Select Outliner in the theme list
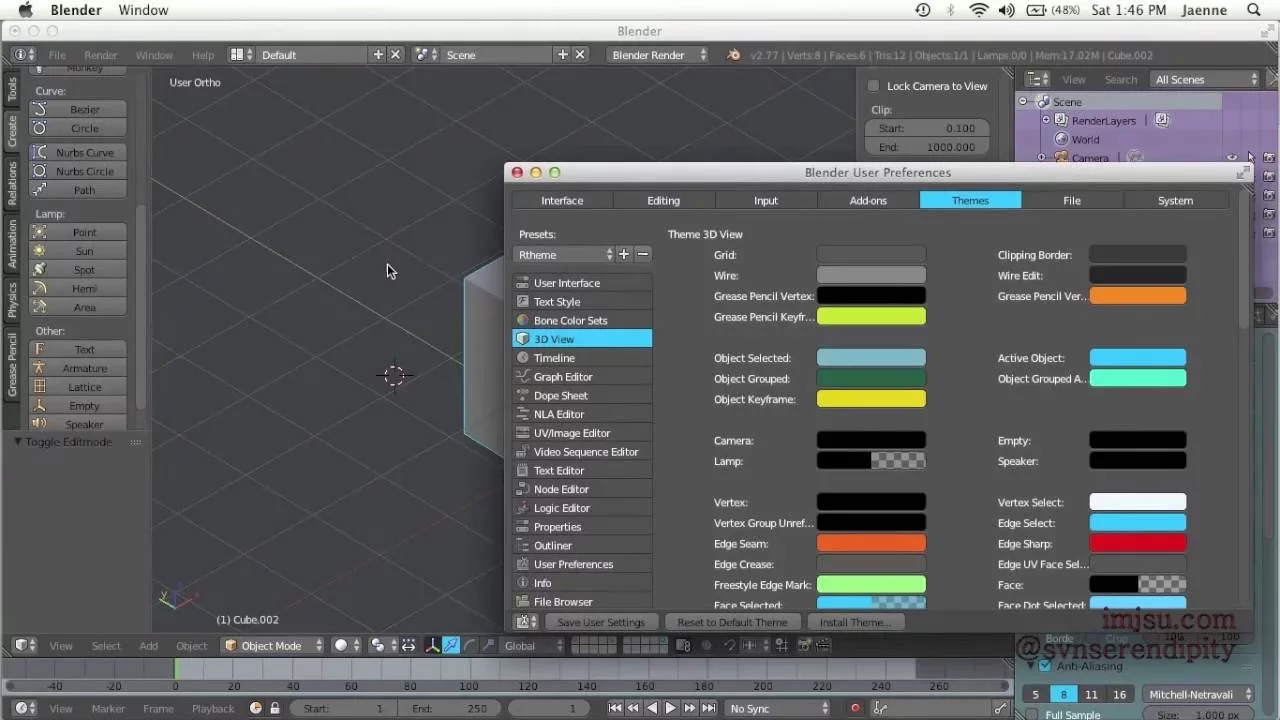The height and width of the screenshot is (720, 1280). pos(582,545)
